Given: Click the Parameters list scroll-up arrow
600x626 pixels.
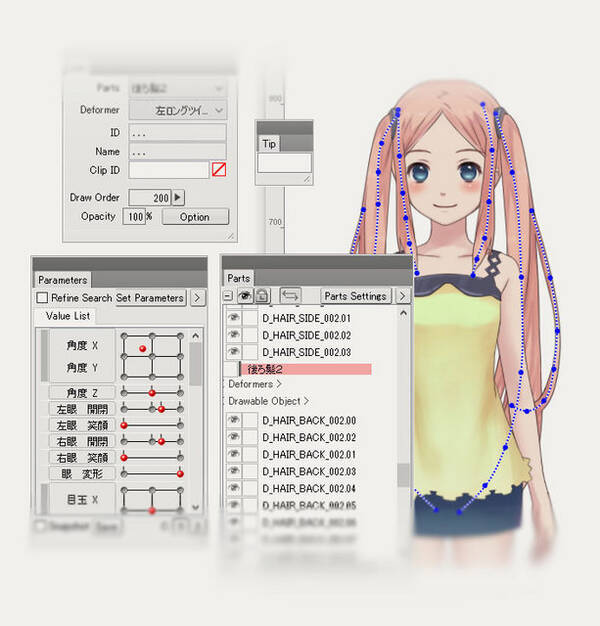Looking at the screenshot, I should coord(195,336).
